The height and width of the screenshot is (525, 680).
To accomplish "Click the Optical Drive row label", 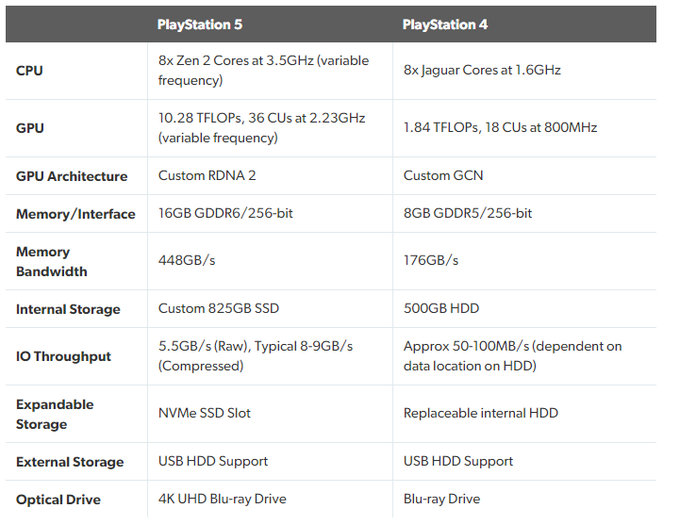I will pyautogui.click(x=58, y=499).
